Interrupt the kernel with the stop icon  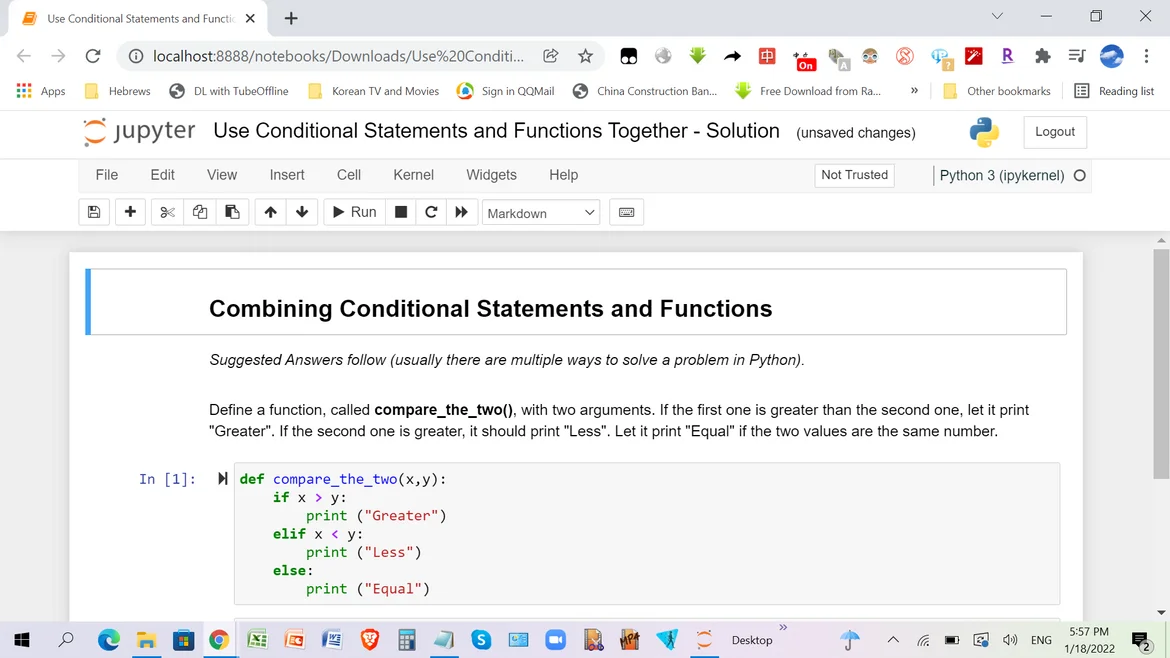(x=401, y=212)
